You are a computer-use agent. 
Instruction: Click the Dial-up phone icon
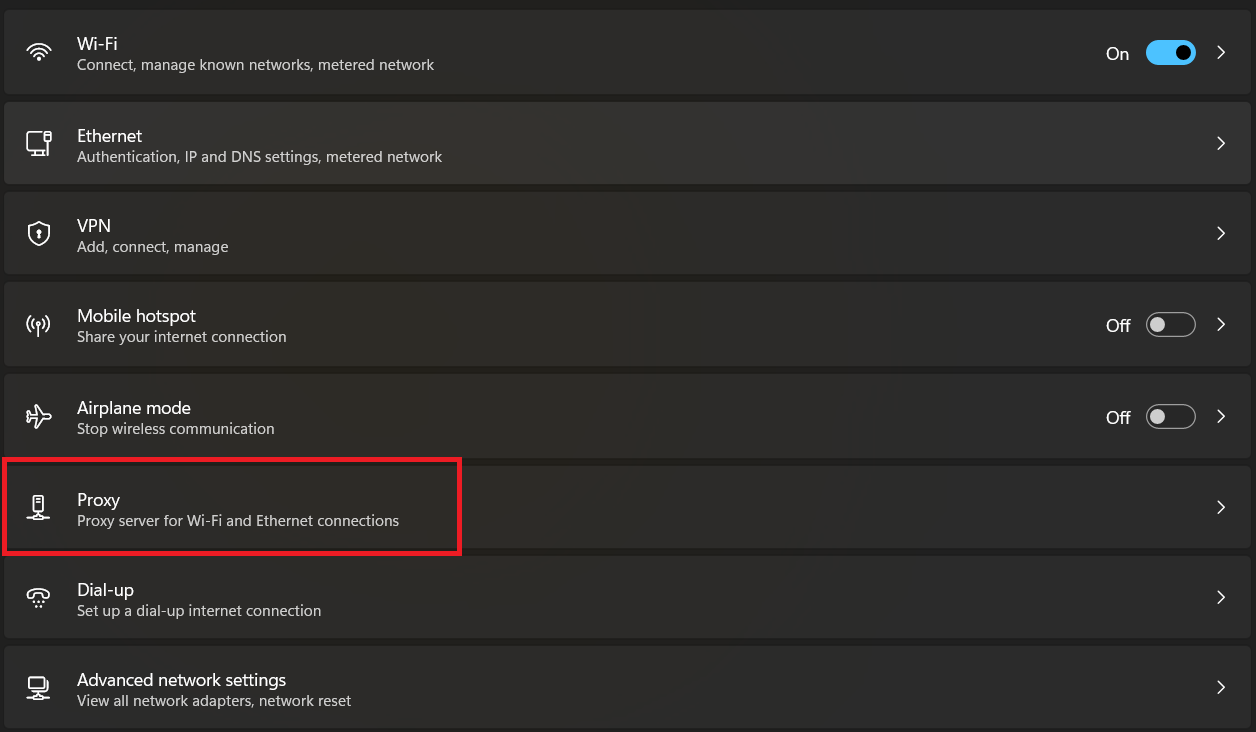[39, 598]
